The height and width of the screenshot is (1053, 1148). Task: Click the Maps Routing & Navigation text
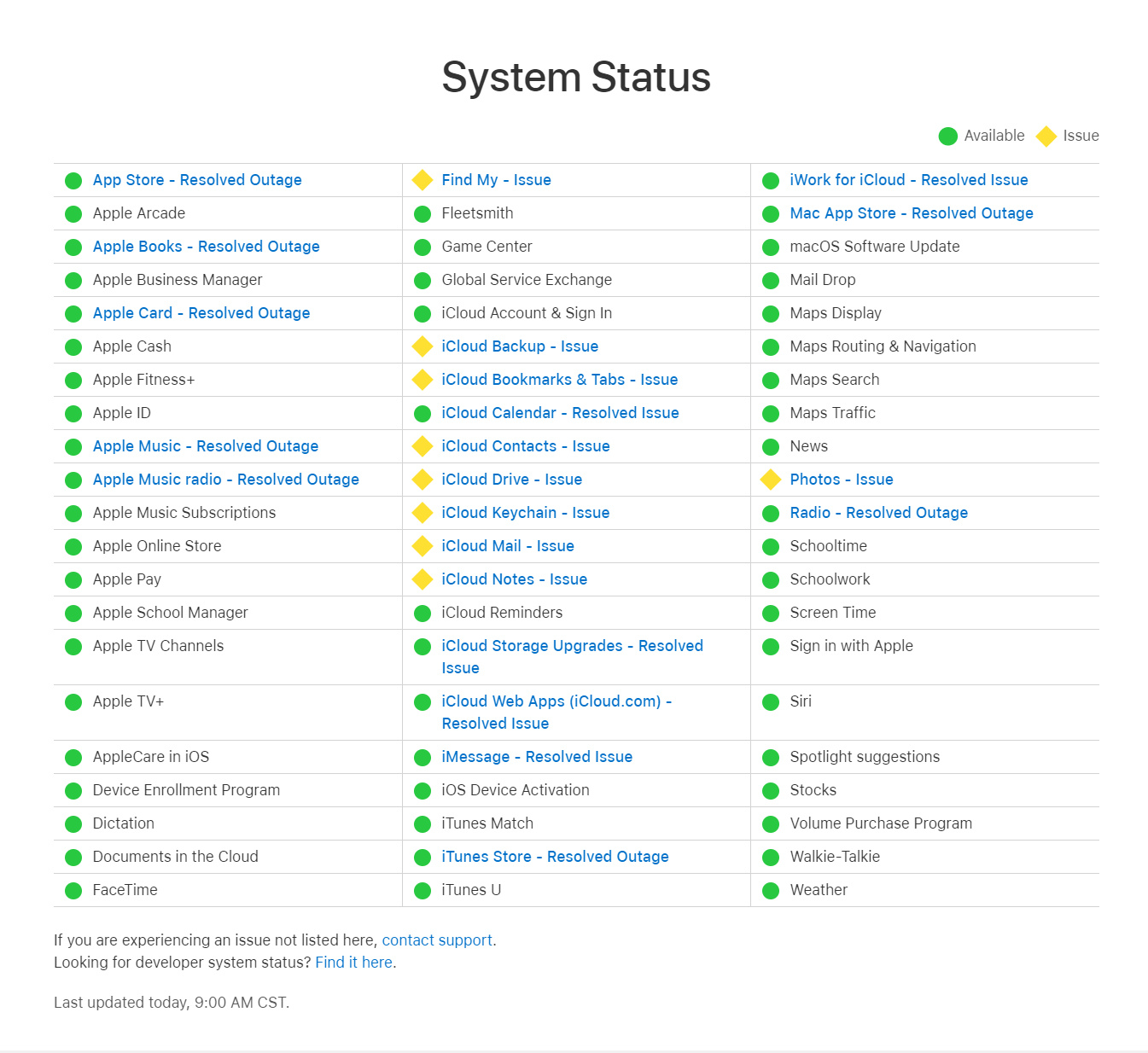883,346
